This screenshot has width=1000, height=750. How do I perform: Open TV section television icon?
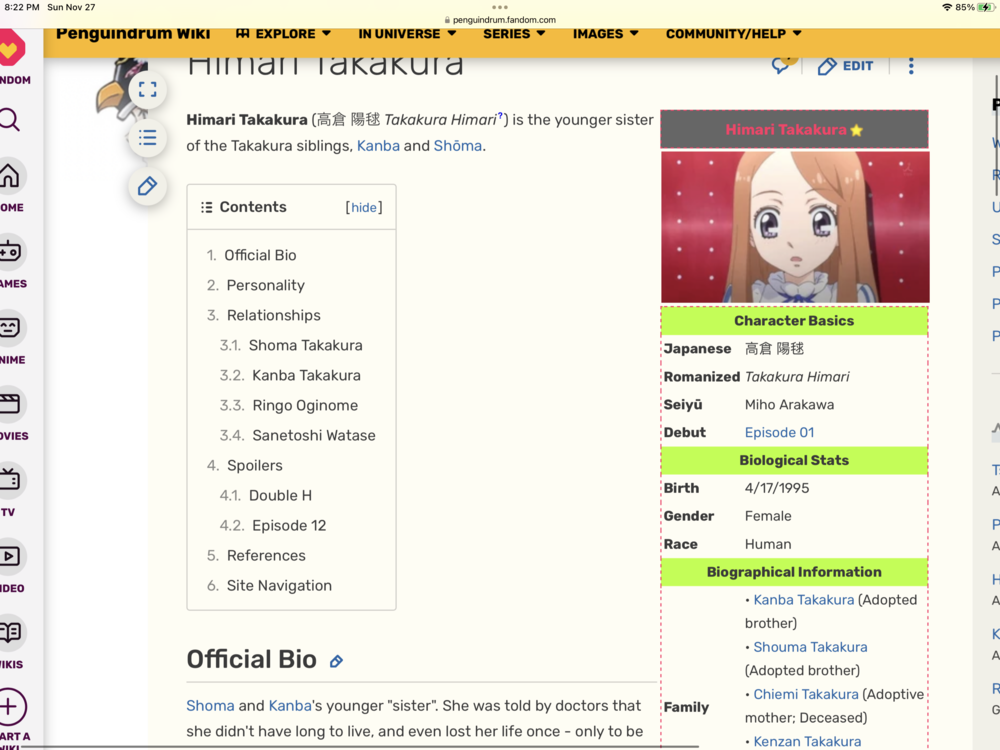click(x=9, y=480)
